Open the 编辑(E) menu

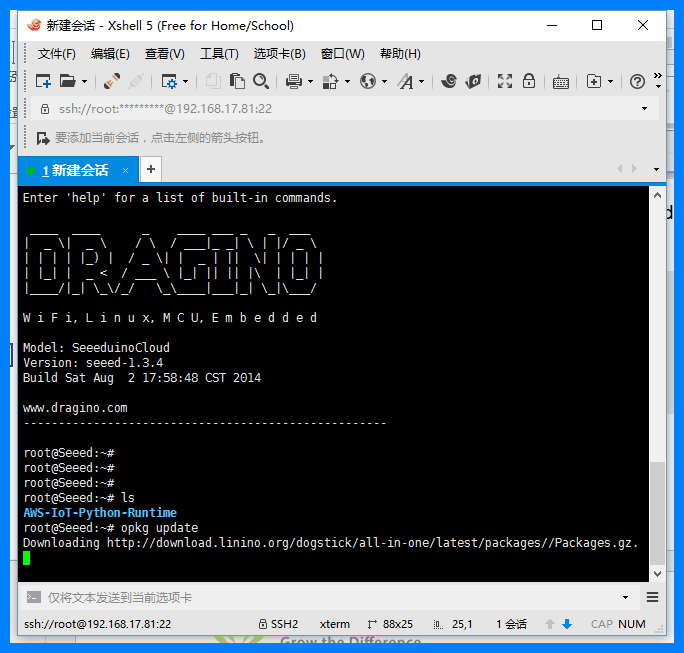click(x=110, y=54)
